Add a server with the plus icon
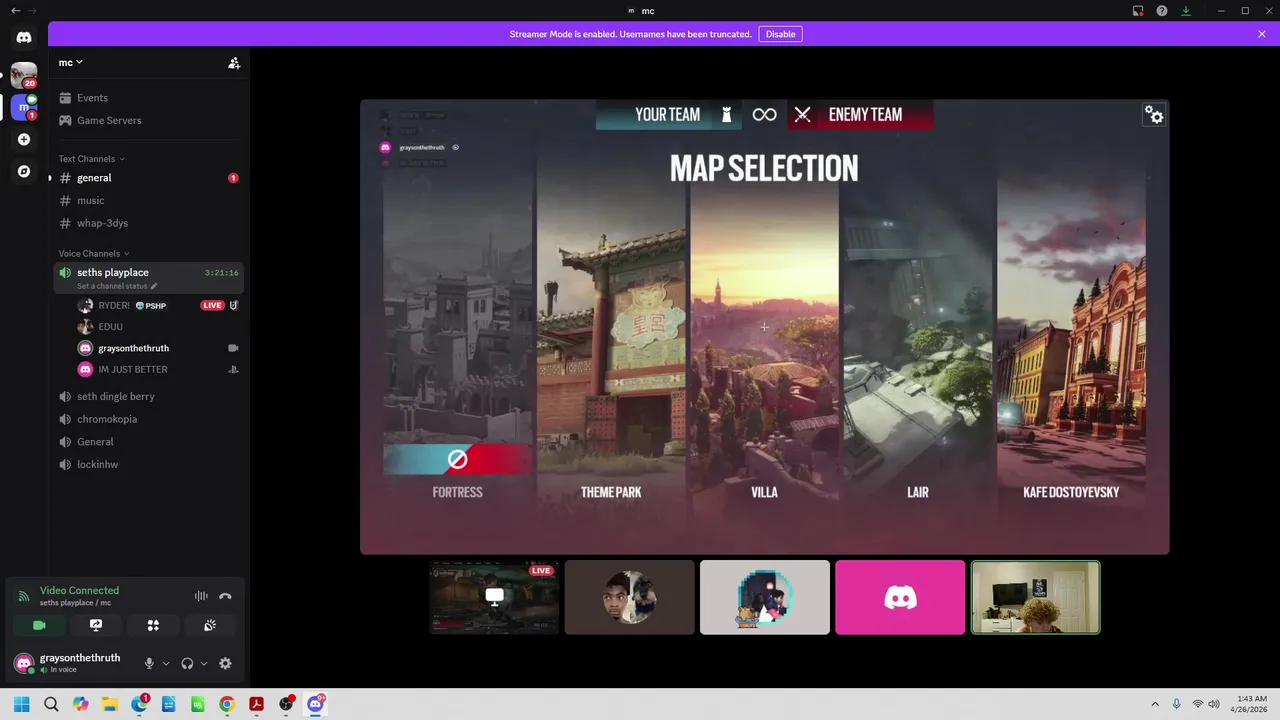Viewport: 1280px width, 720px height. [x=24, y=139]
